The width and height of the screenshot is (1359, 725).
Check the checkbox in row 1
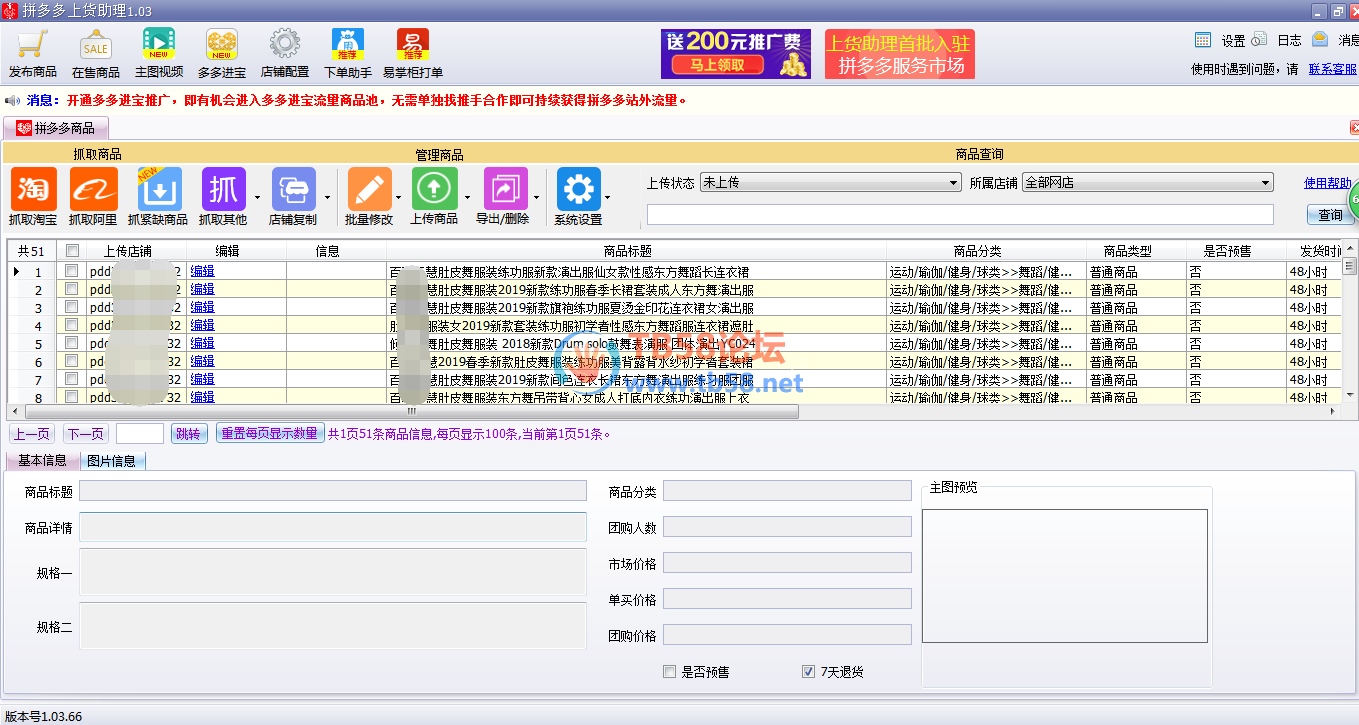point(71,271)
